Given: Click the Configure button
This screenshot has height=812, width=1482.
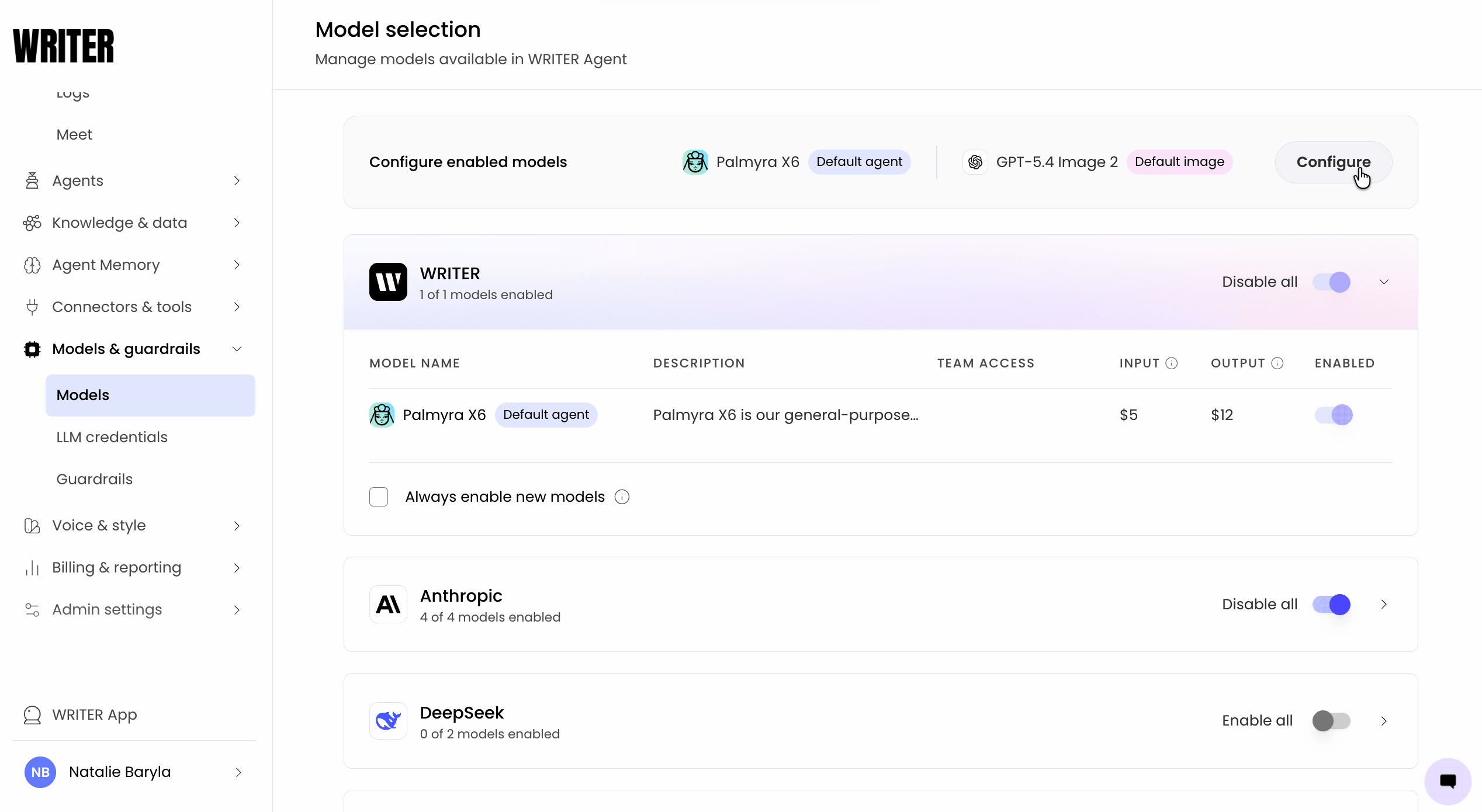Looking at the screenshot, I should (1334, 162).
